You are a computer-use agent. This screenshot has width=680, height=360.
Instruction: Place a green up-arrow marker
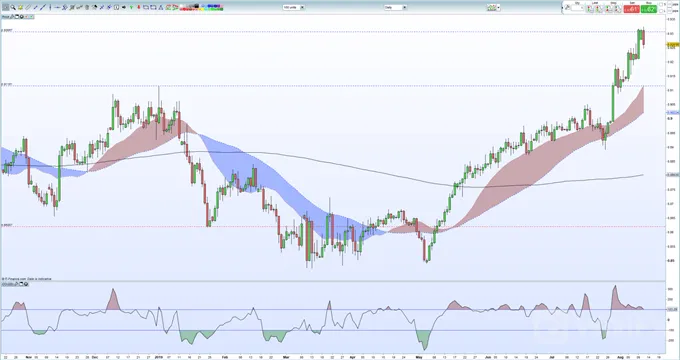coord(131,7)
